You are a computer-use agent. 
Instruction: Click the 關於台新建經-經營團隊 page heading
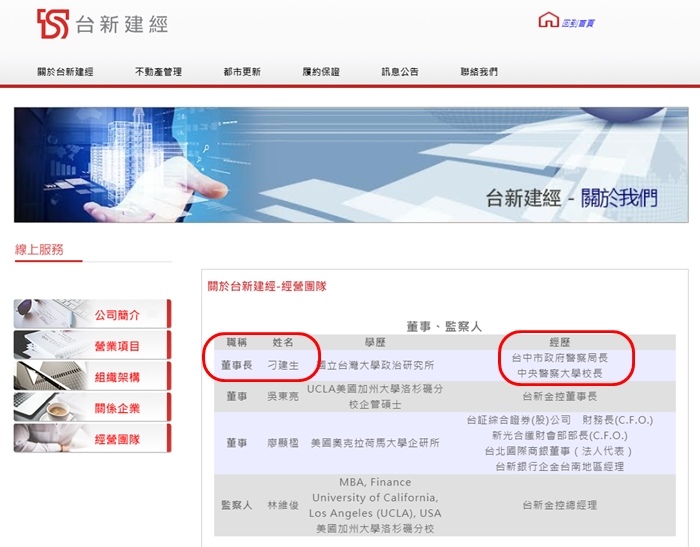tap(267, 286)
